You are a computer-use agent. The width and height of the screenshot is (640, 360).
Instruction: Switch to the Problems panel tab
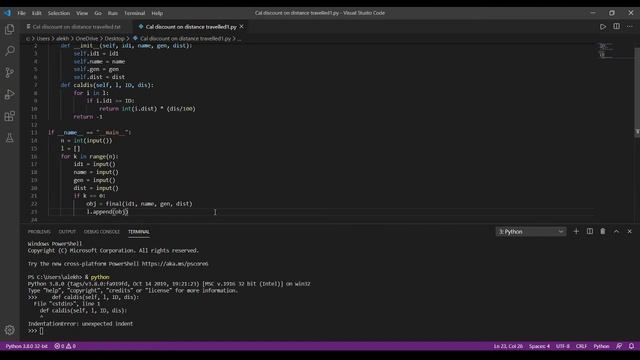(39, 231)
